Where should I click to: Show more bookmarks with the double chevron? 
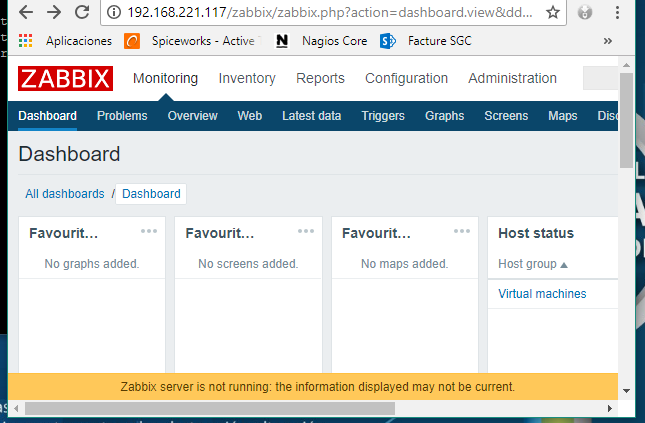[x=608, y=41]
